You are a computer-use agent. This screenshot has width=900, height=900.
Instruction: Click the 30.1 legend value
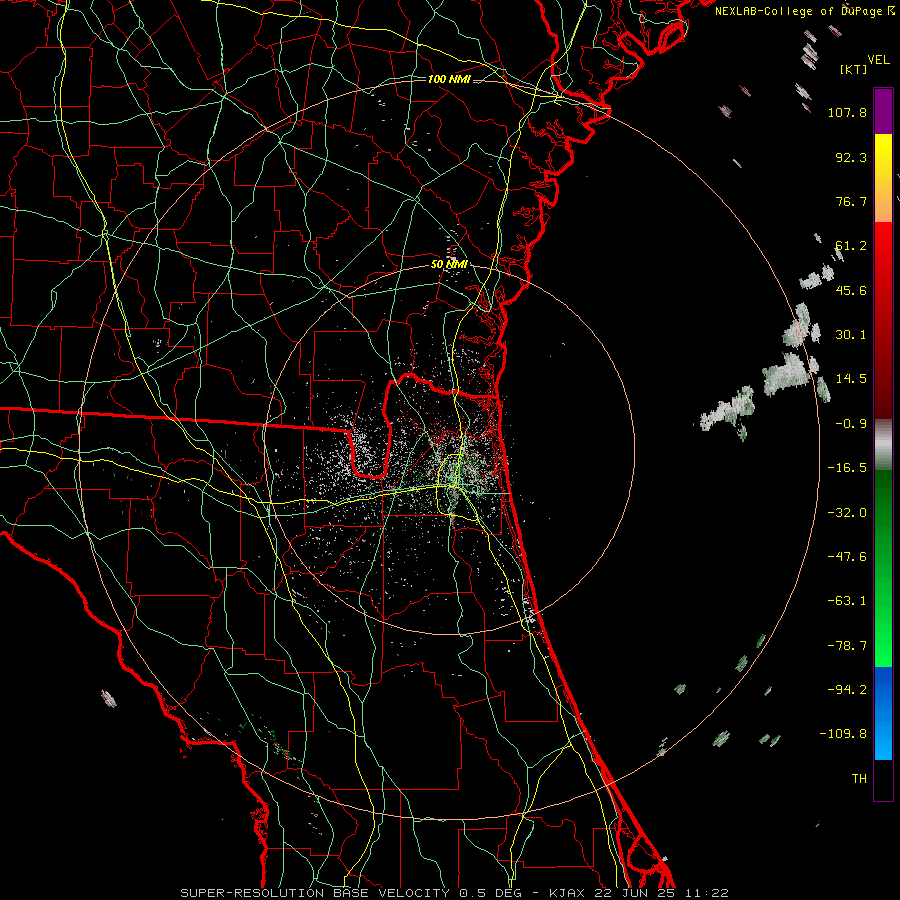pos(851,335)
